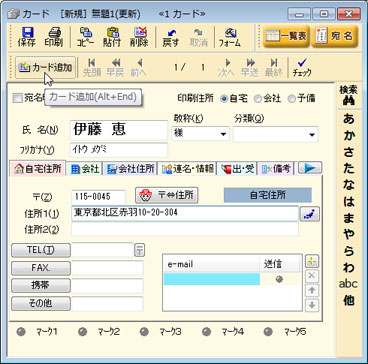The width and height of the screenshot is (368, 364).
Task: Click the postal code field
Action: click(x=99, y=197)
